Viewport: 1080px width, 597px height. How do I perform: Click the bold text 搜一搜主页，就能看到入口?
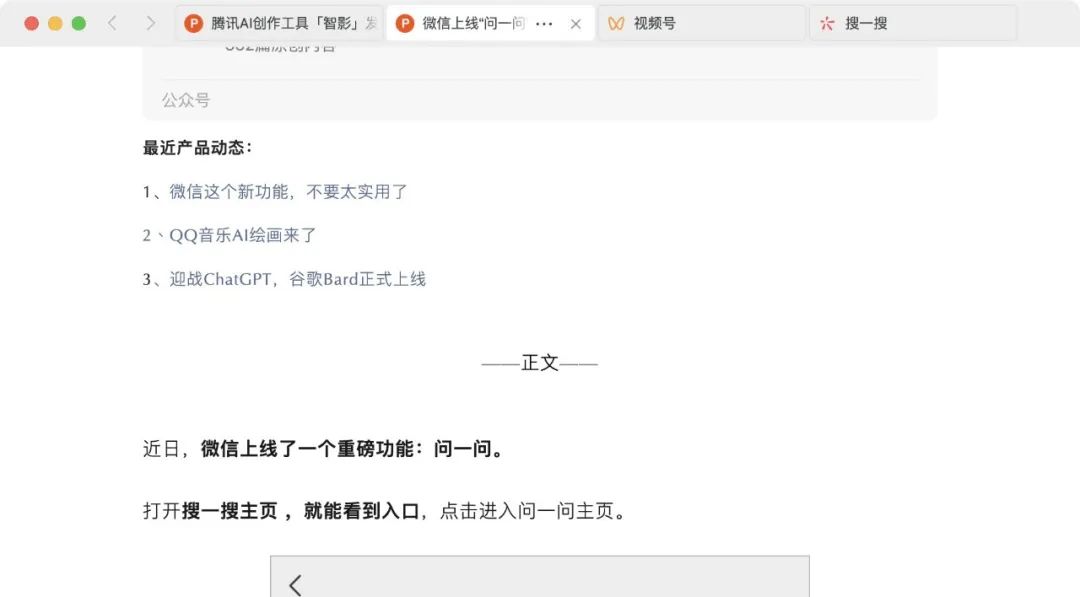tap(300, 511)
